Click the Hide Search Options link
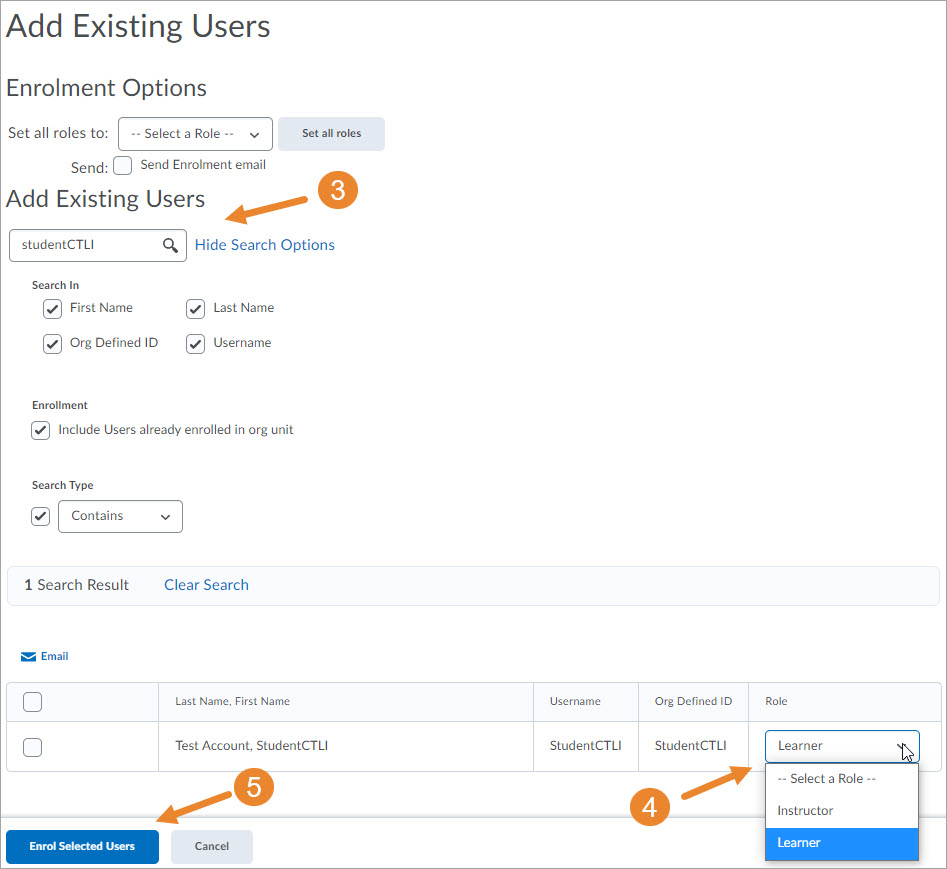The height and width of the screenshot is (869, 947). (x=264, y=245)
